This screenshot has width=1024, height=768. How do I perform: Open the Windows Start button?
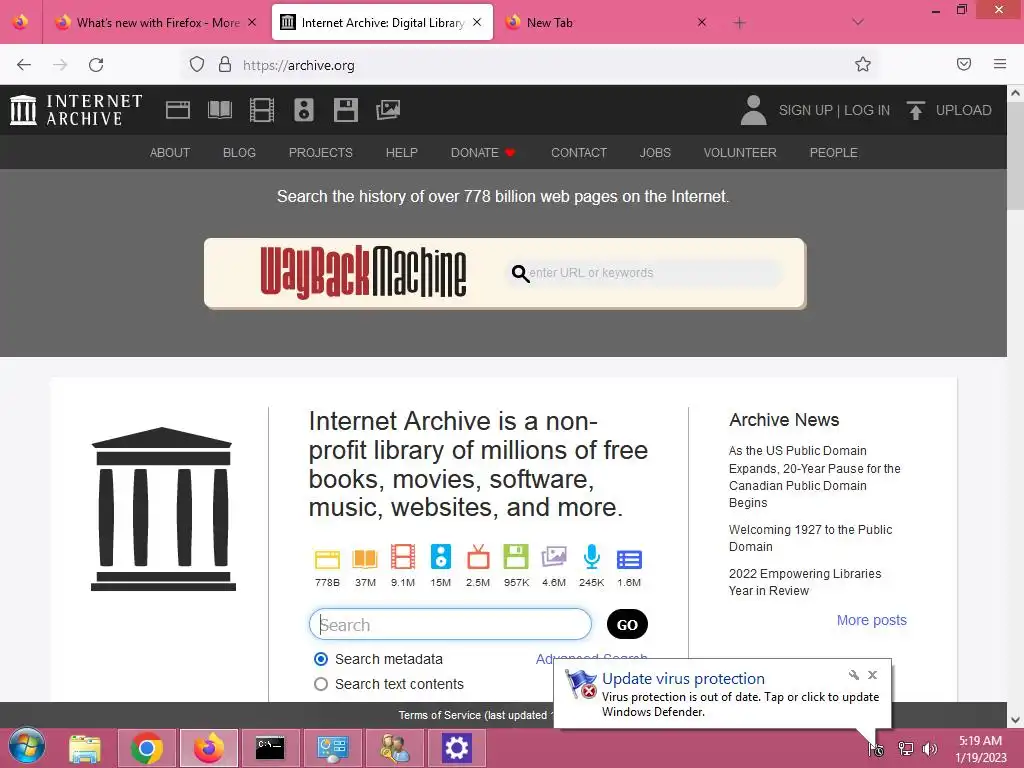point(27,747)
